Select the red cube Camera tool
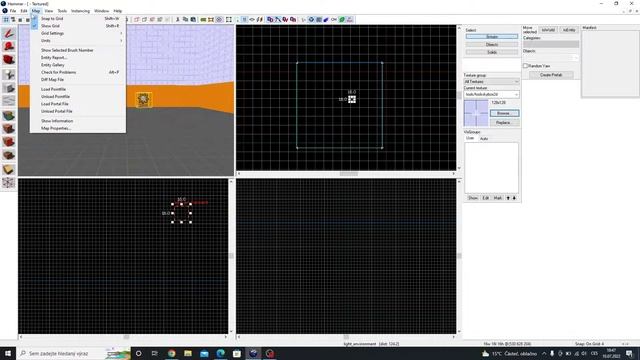640x360 pixels. tap(9, 60)
